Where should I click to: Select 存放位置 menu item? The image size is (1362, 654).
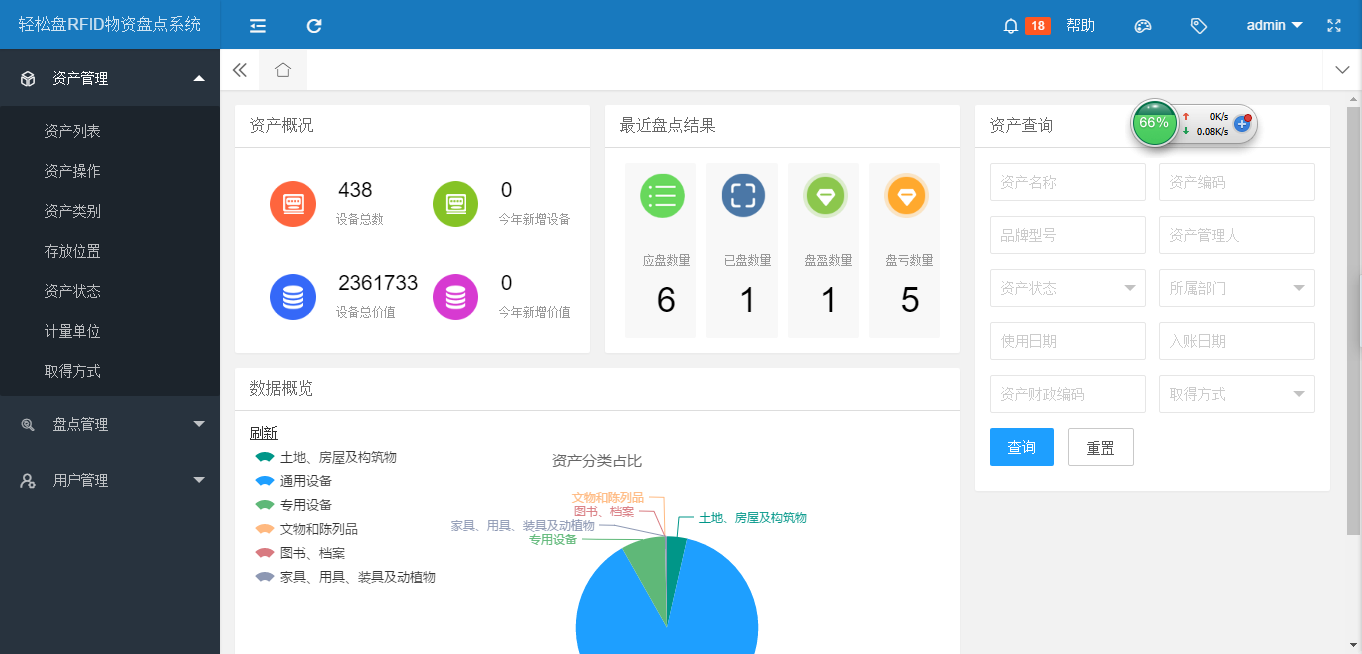(x=73, y=251)
